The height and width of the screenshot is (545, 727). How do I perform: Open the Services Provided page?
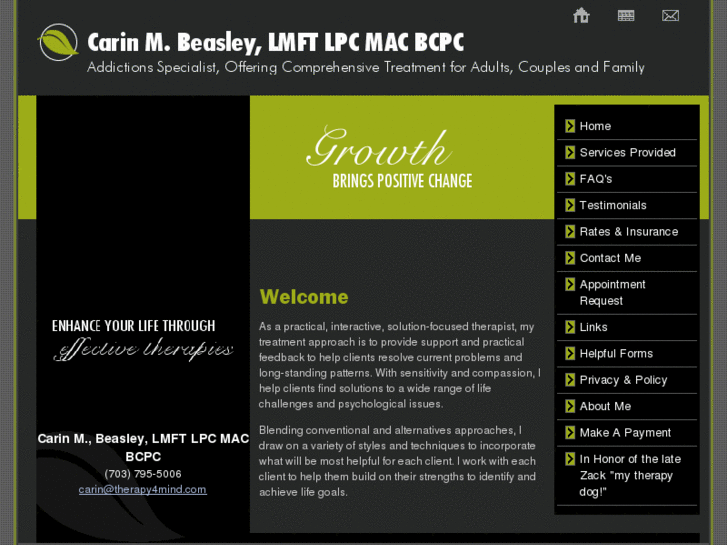pos(628,153)
